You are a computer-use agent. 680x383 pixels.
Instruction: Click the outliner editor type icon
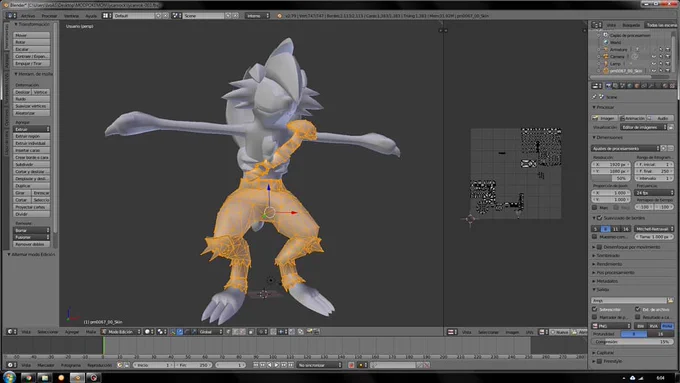[597, 25]
